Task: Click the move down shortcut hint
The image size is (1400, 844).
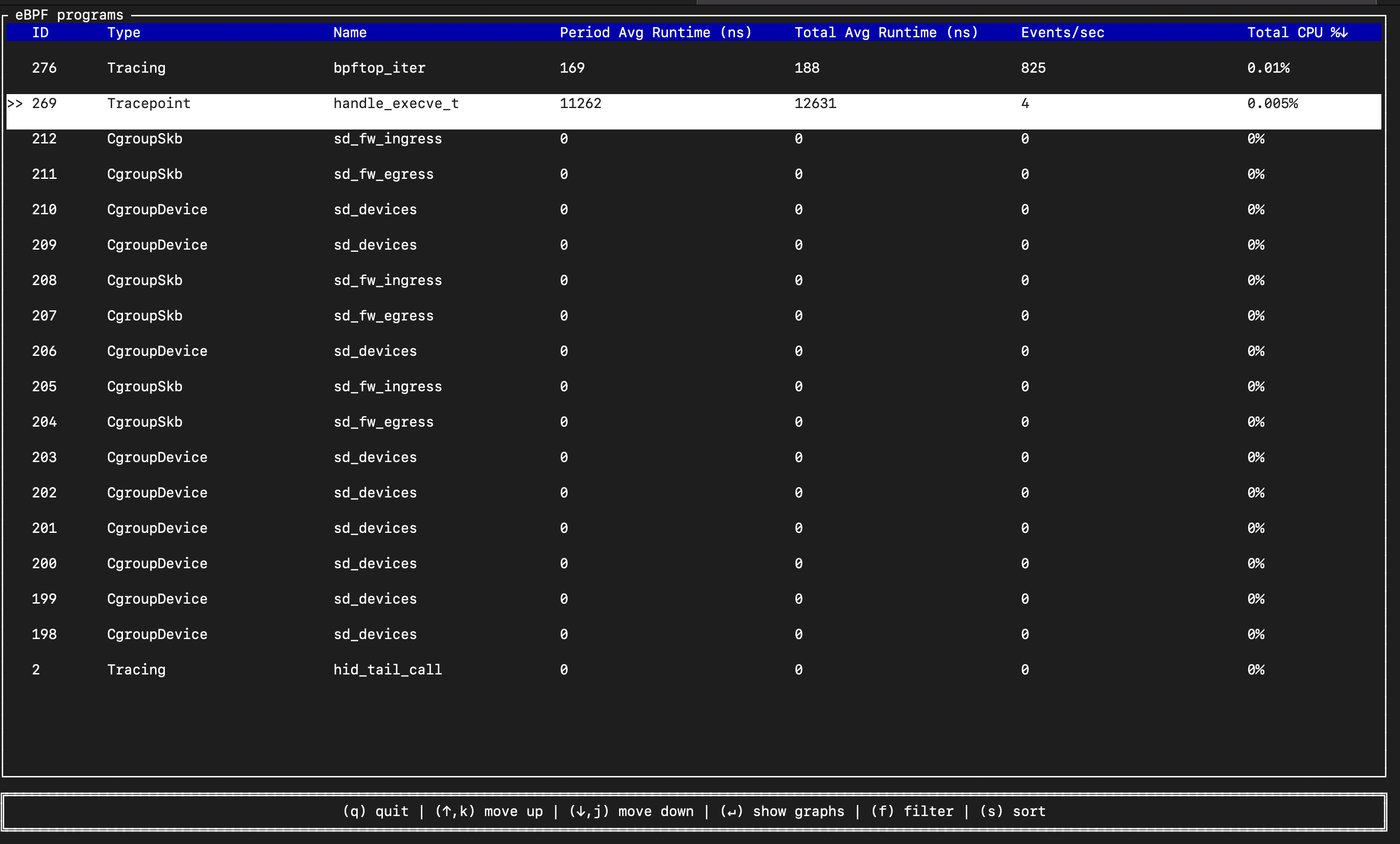Action: (x=631, y=811)
